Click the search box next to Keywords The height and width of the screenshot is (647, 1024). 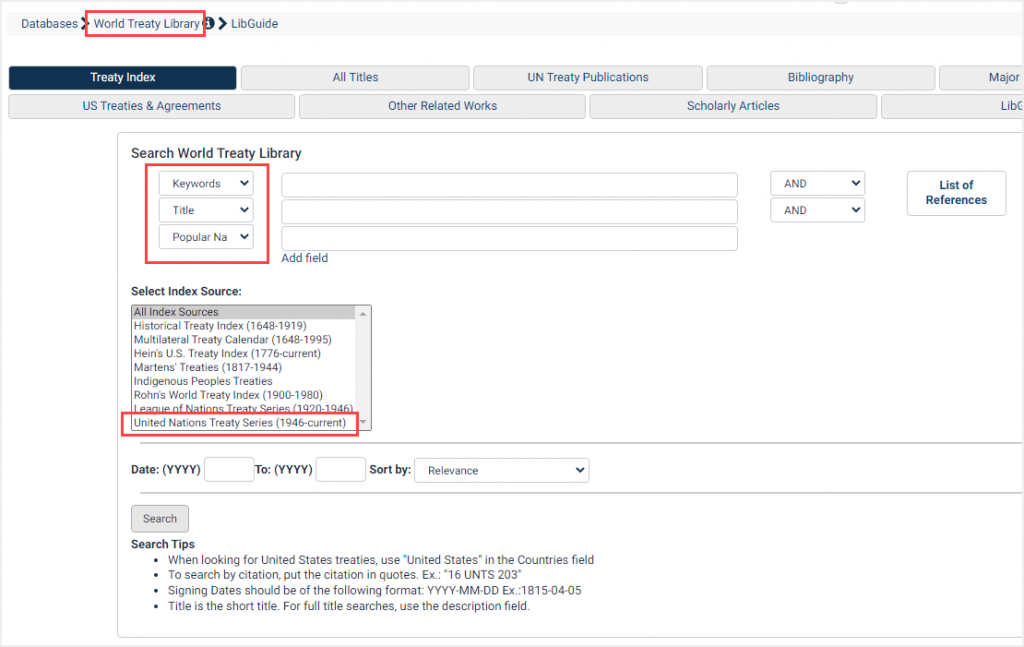pos(509,185)
